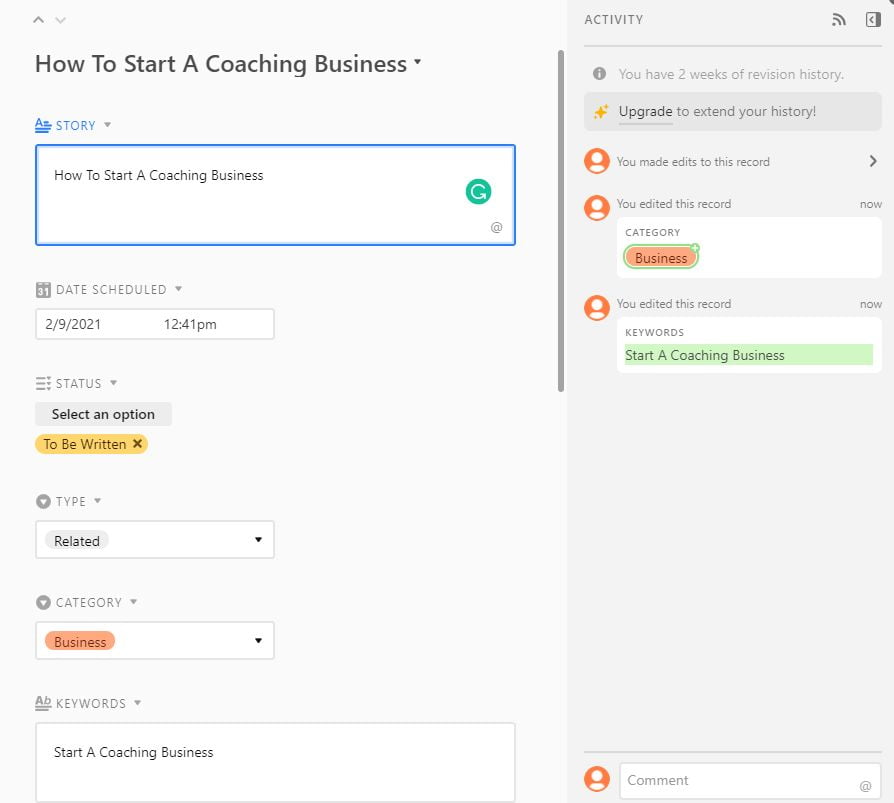Image resolution: width=894 pixels, height=803 pixels.
Task: Go to next record with down chevron
Action: tap(60, 20)
